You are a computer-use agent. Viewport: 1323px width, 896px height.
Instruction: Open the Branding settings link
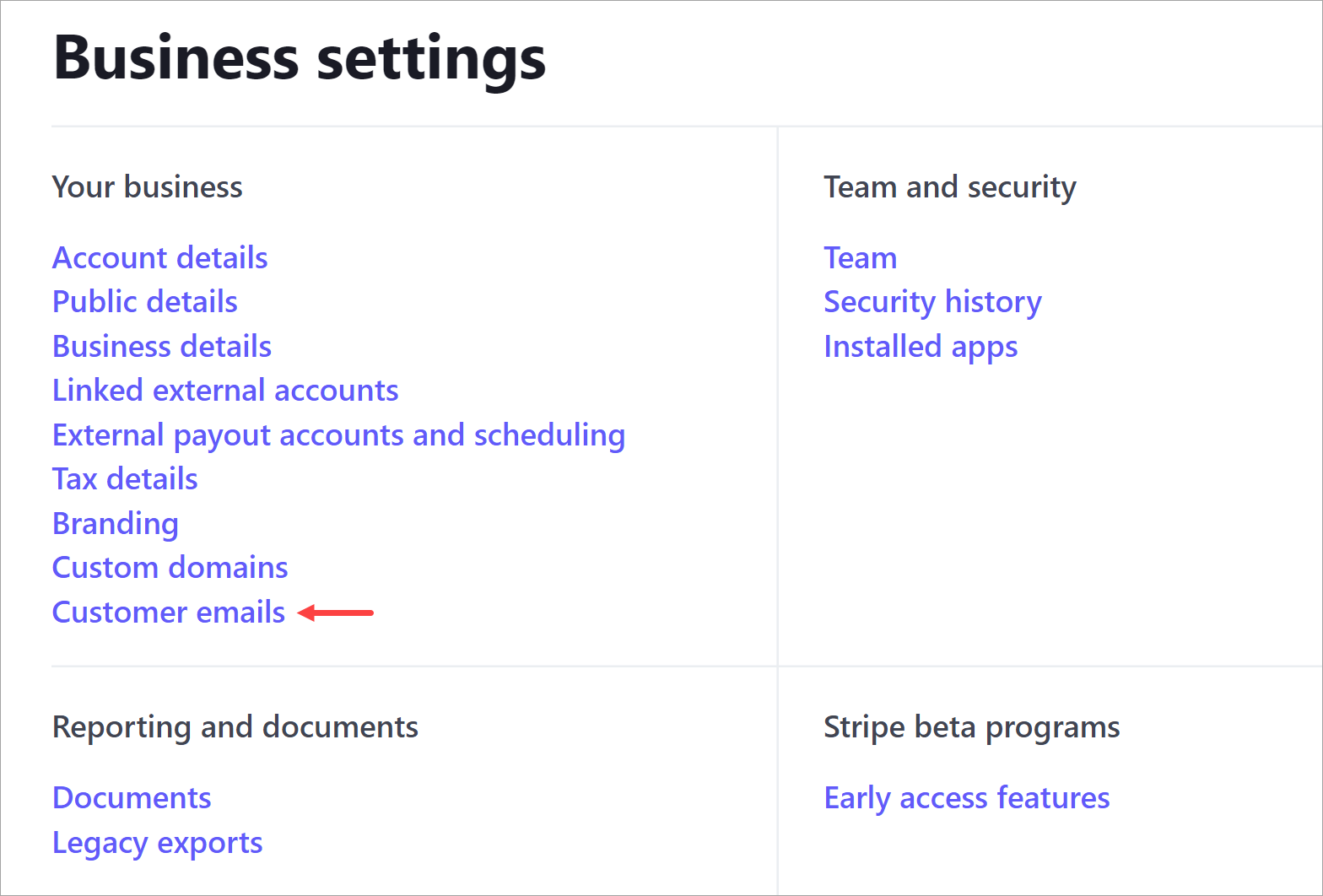click(x=116, y=524)
